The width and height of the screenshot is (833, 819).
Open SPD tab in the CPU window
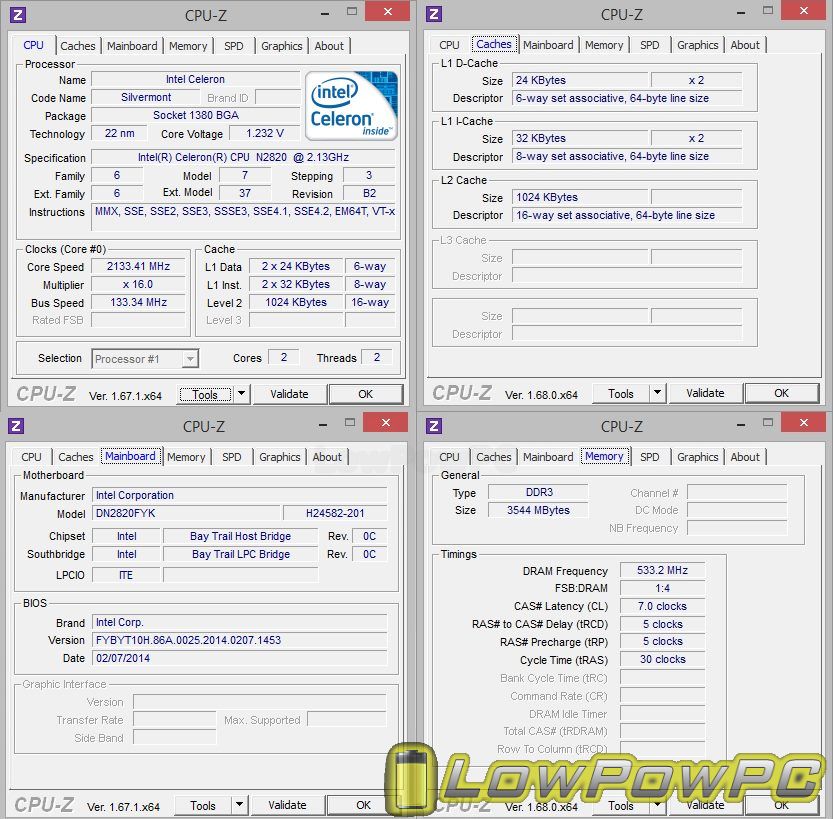point(234,46)
